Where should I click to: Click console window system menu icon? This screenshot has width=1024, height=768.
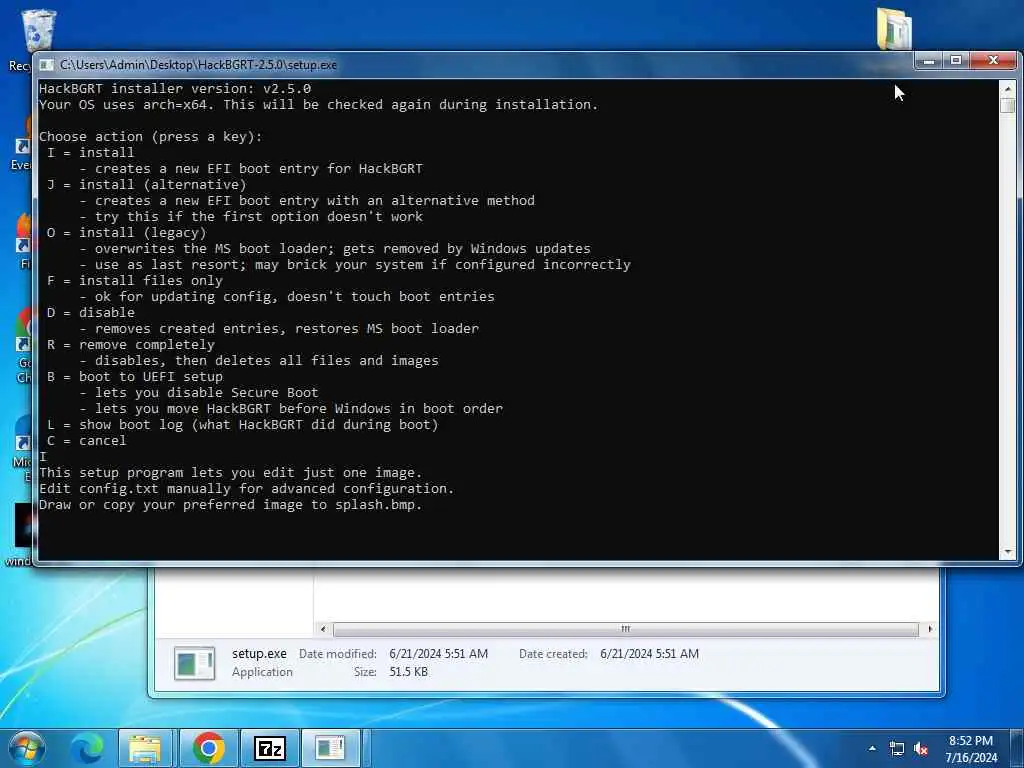tap(46, 65)
